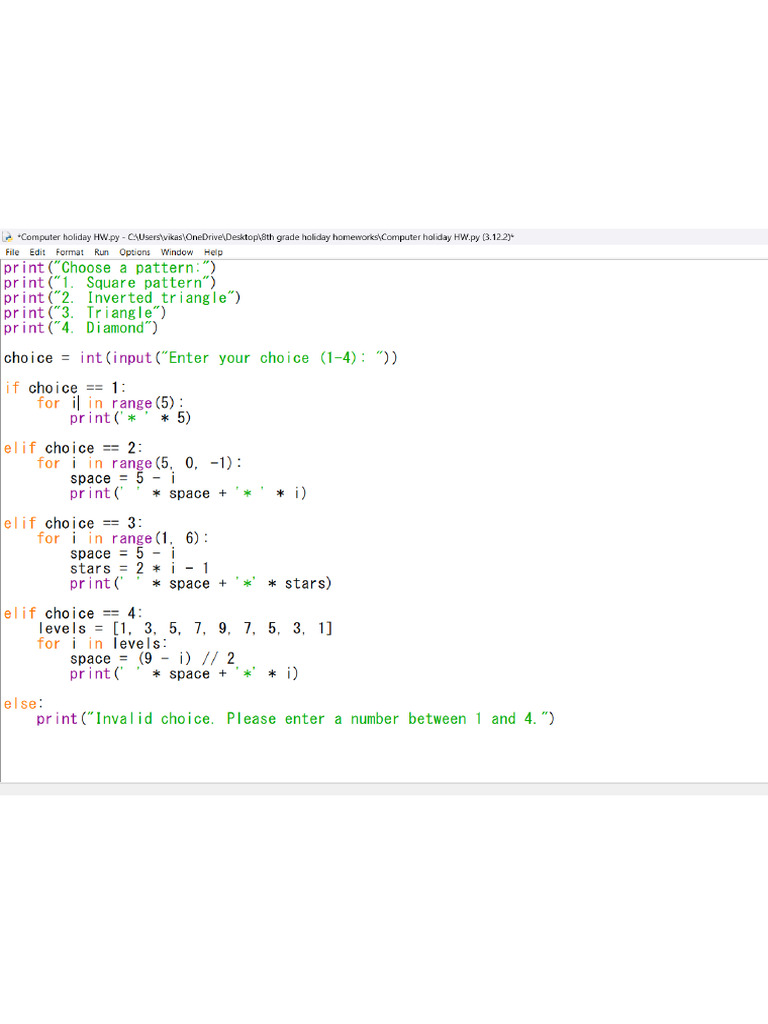Open the Run menu
The width and height of the screenshot is (768, 1024).
click(101, 252)
